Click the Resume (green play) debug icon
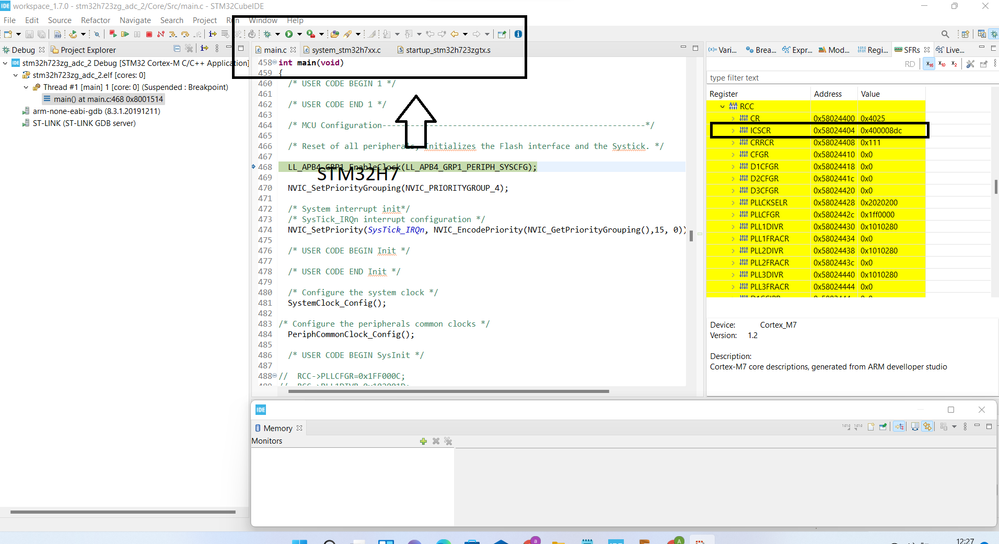Image resolution: width=999 pixels, height=544 pixels. click(125, 34)
